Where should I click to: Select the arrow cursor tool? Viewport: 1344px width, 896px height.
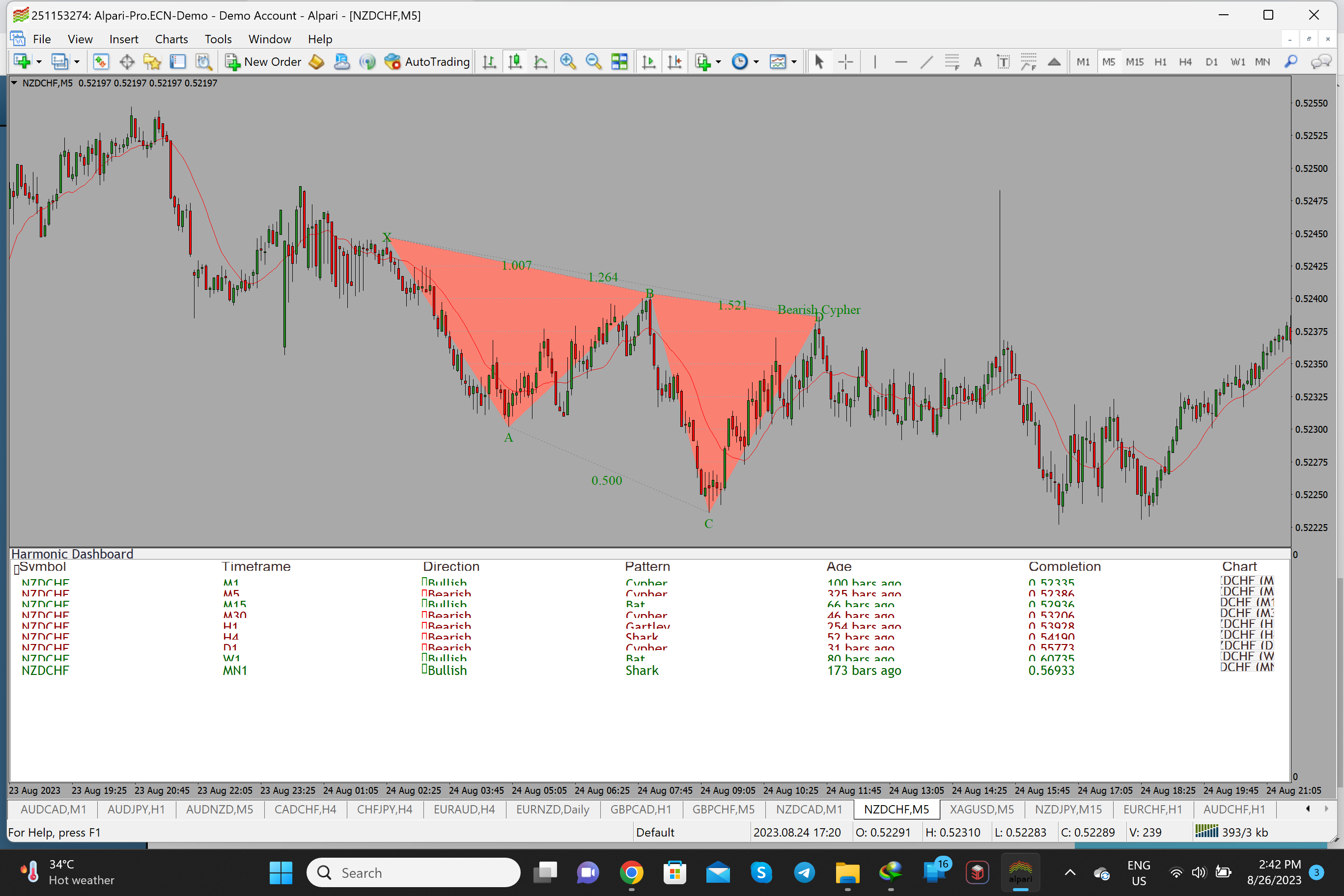pyautogui.click(x=819, y=62)
